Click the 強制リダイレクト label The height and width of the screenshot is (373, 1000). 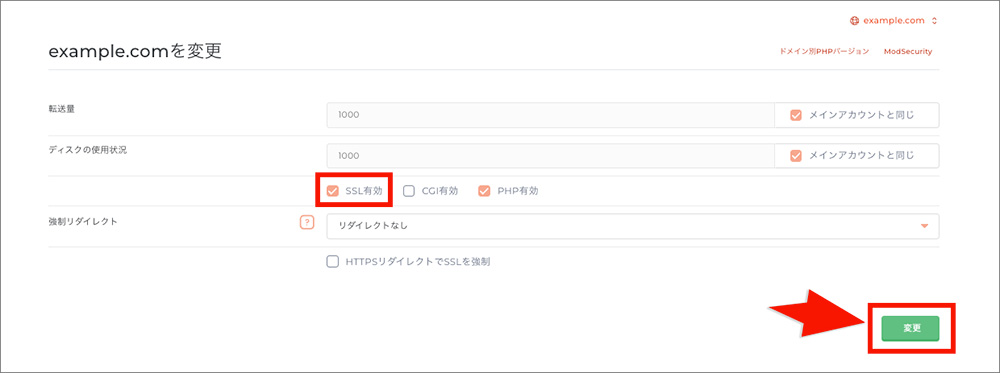82,222
